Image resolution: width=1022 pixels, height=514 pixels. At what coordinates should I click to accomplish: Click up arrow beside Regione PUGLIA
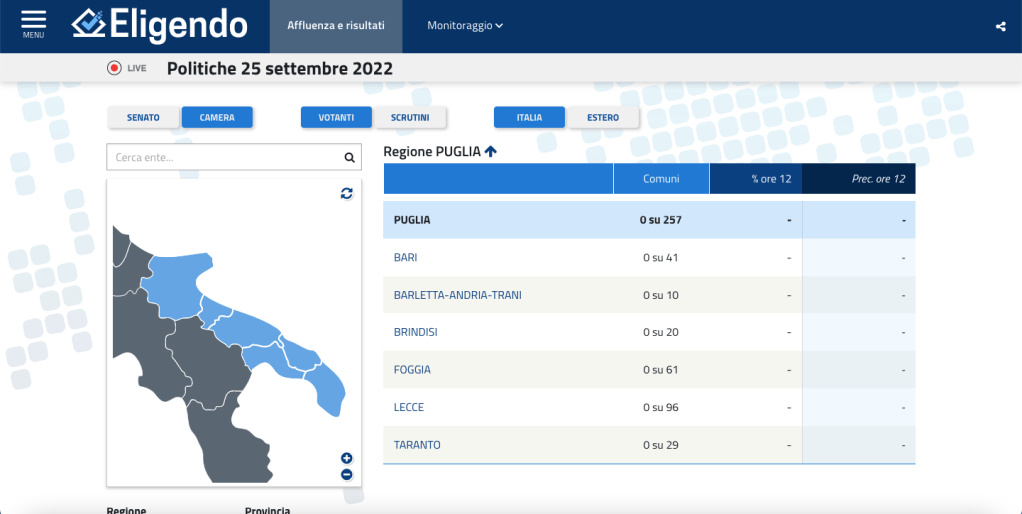tap(491, 152)
